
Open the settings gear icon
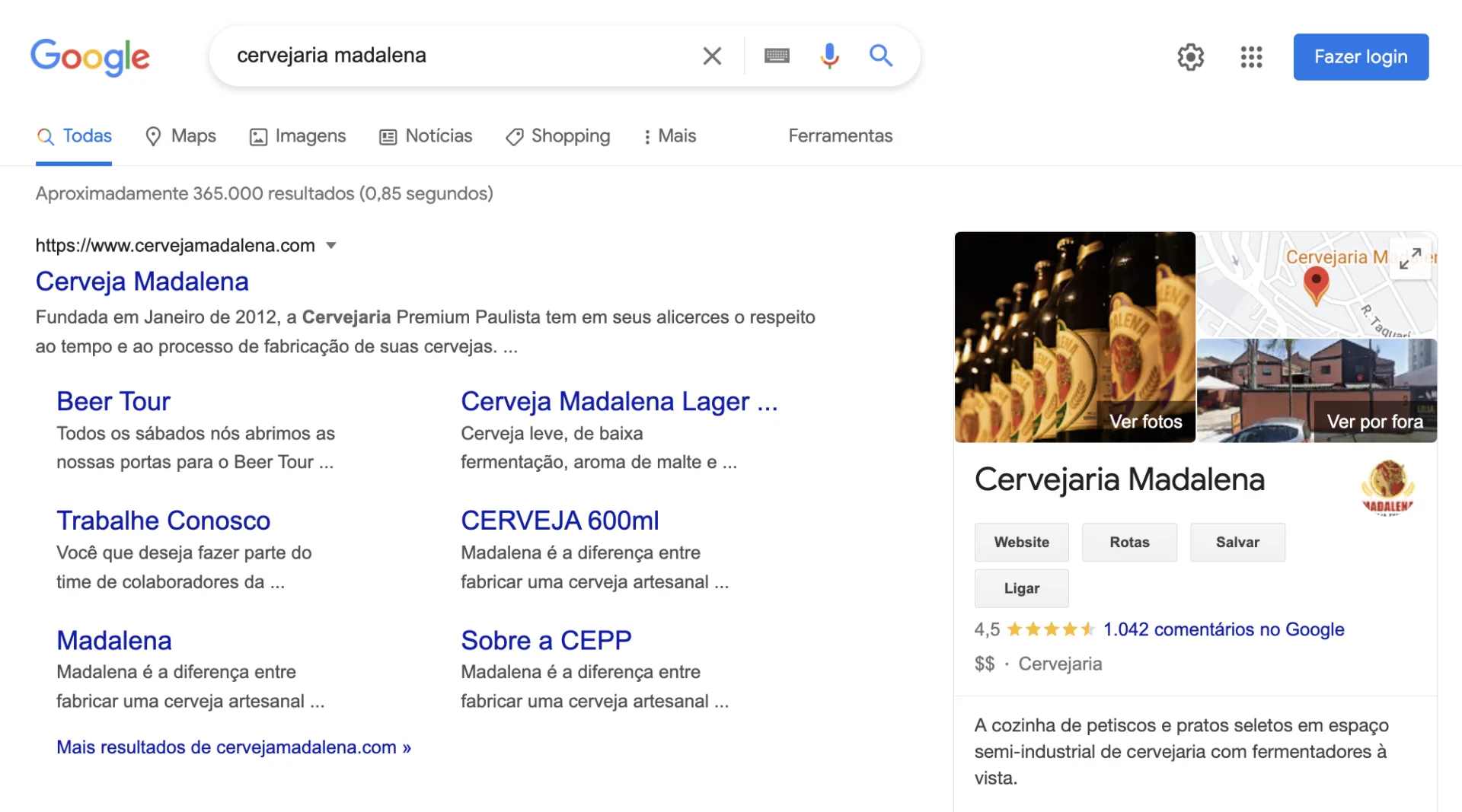tap(1191, 57)
